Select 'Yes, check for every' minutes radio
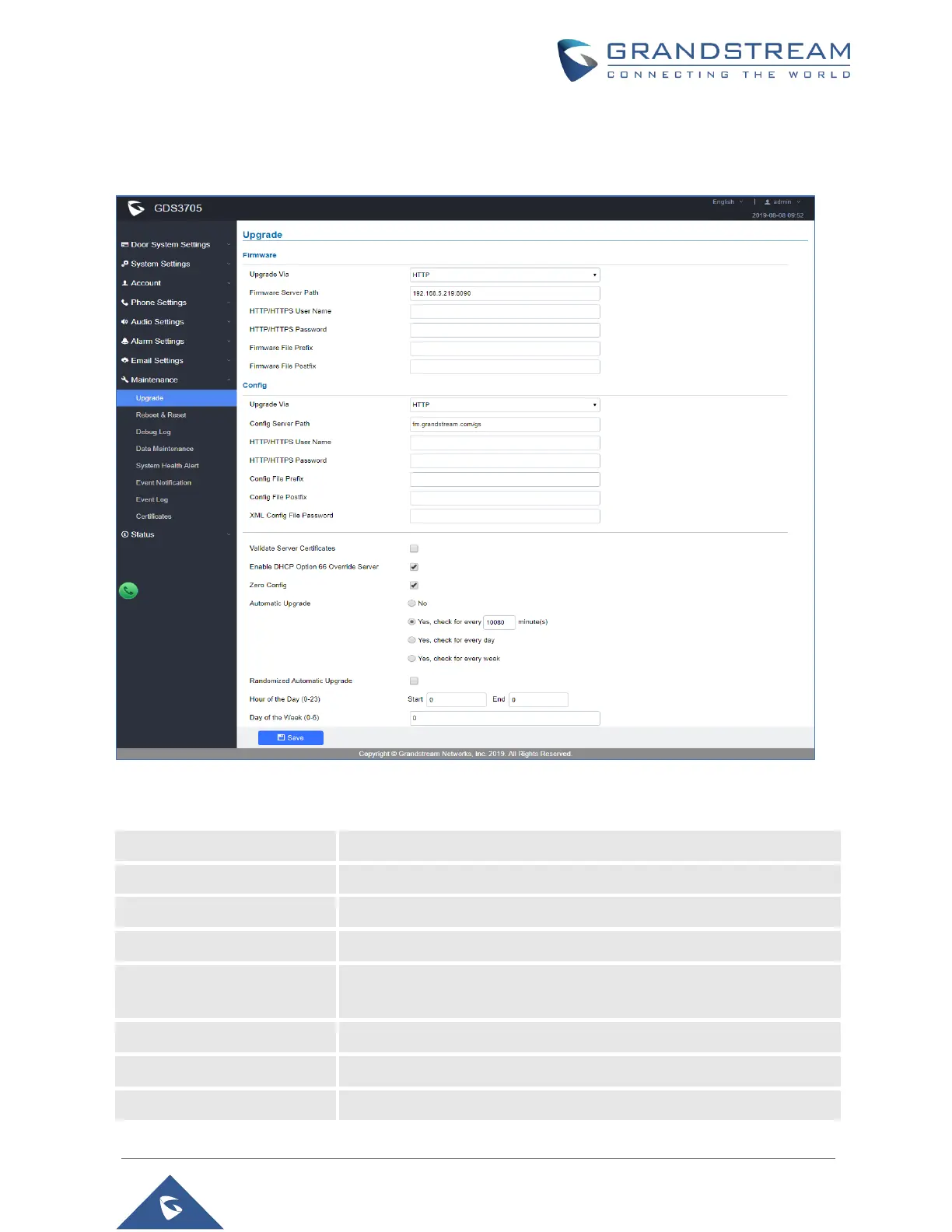 411,621
